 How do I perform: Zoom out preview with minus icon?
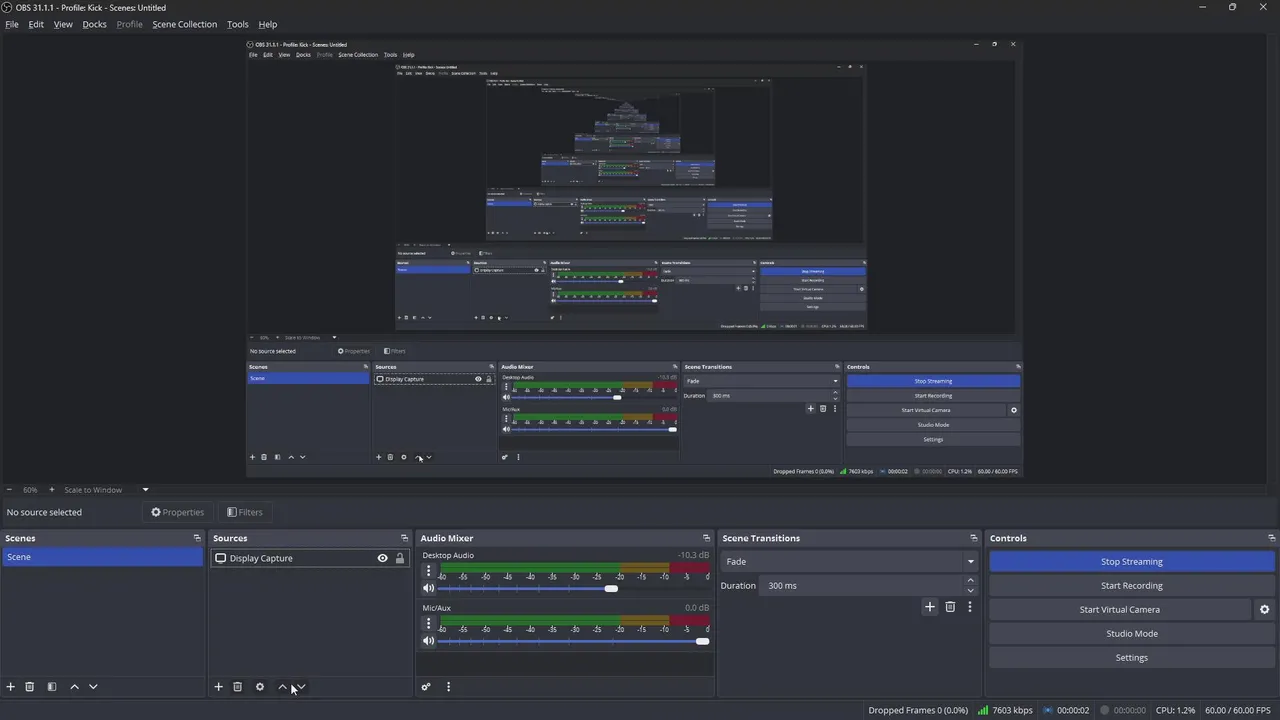point(9,490)
